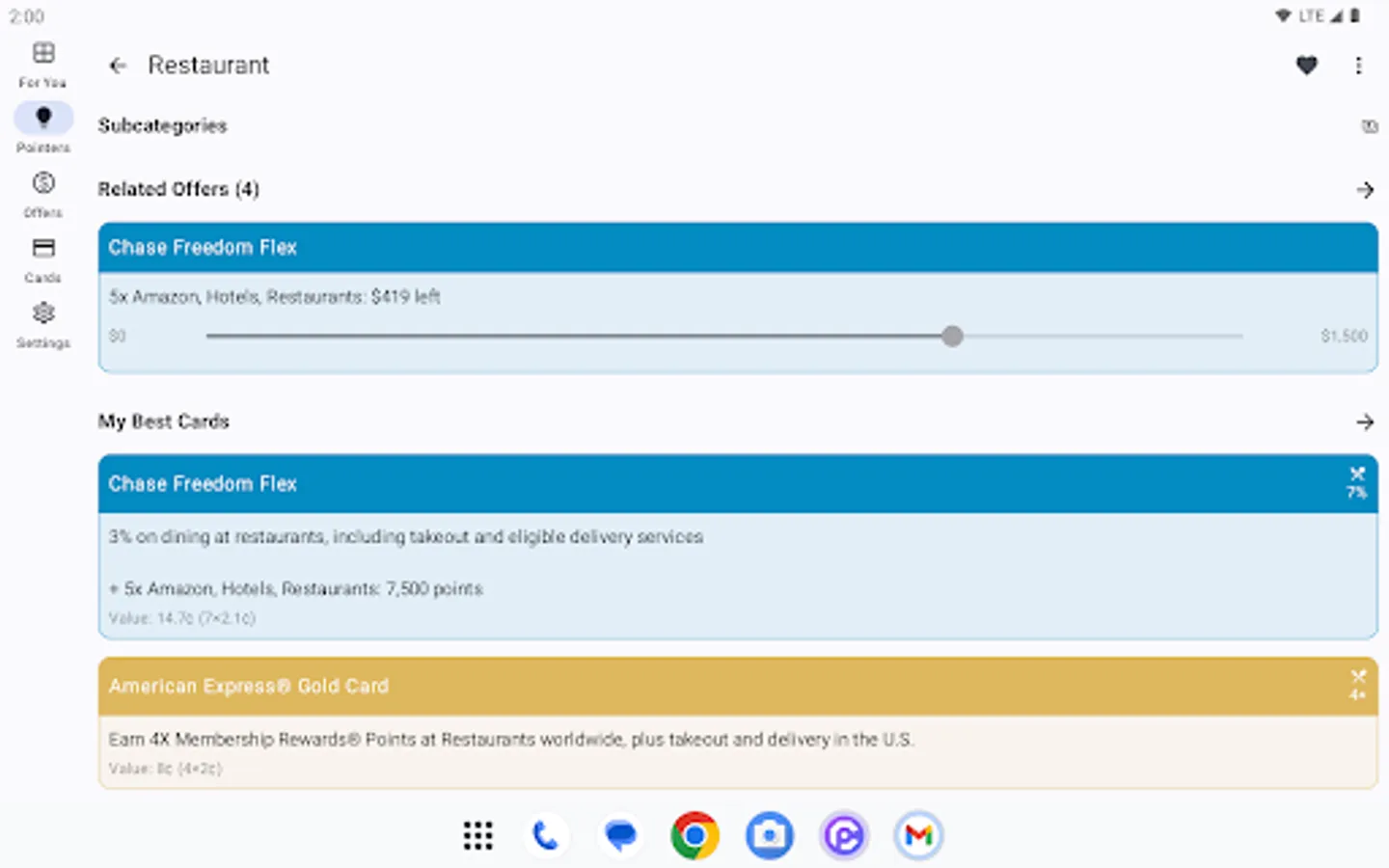Image resolution: width=1389 pixels, height=868 pixels.
Task: Click the '7,500 points' bonus line
Action: pyautogui.click(x=295, y=588)
